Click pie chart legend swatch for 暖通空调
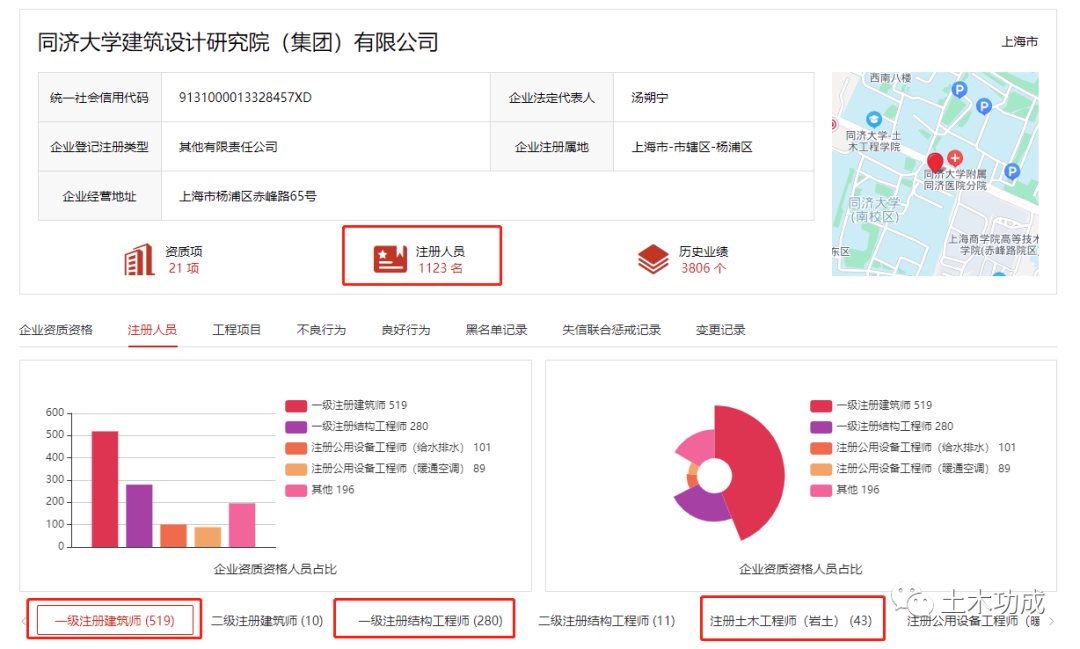The image size is (1080, 649). point(821,468)
